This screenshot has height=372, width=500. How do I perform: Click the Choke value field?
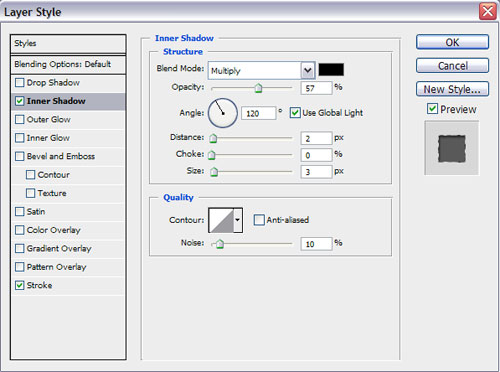click(x=316, y=155)
